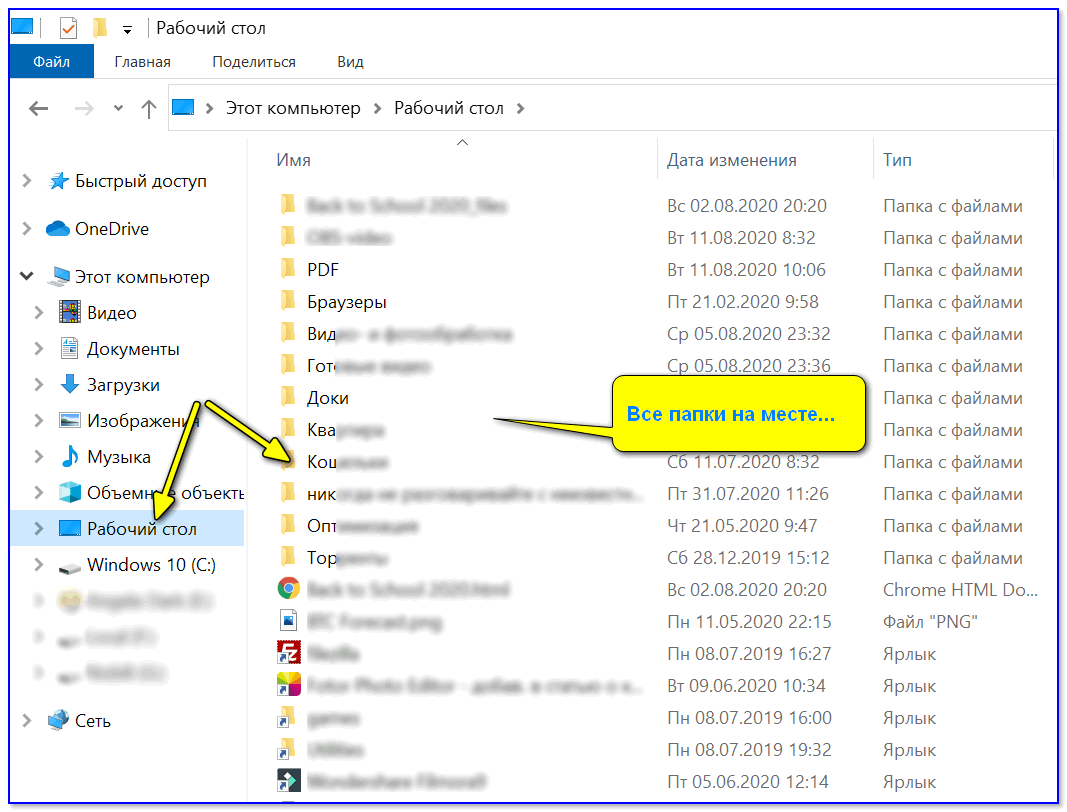Image resolution: width=1067 pixels, height=812 pixels.
Task: Select Сеть in the navigation pane
Action: coord(92,720)
